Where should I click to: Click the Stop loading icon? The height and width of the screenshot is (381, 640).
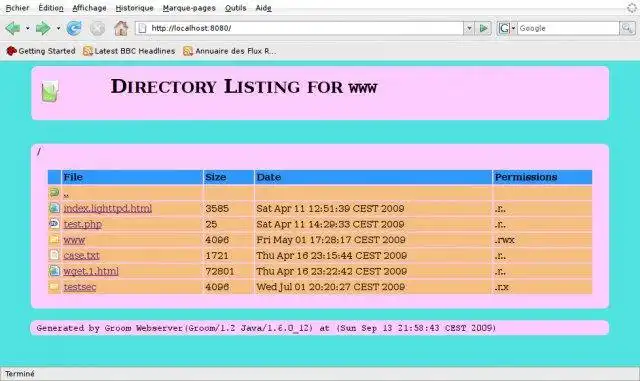(x=98, y=28)
